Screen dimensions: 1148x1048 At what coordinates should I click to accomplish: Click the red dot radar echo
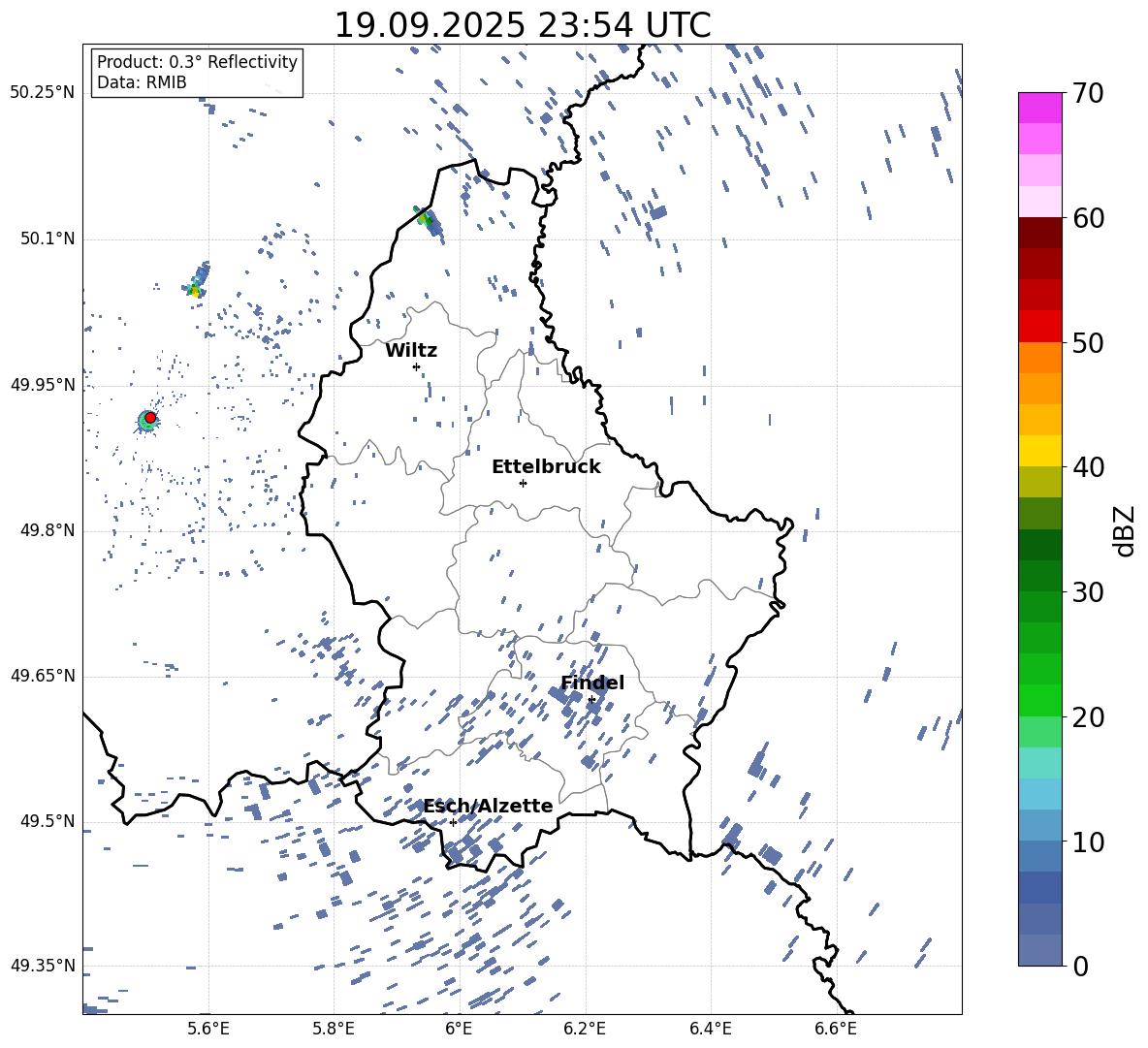coord(150,417)
